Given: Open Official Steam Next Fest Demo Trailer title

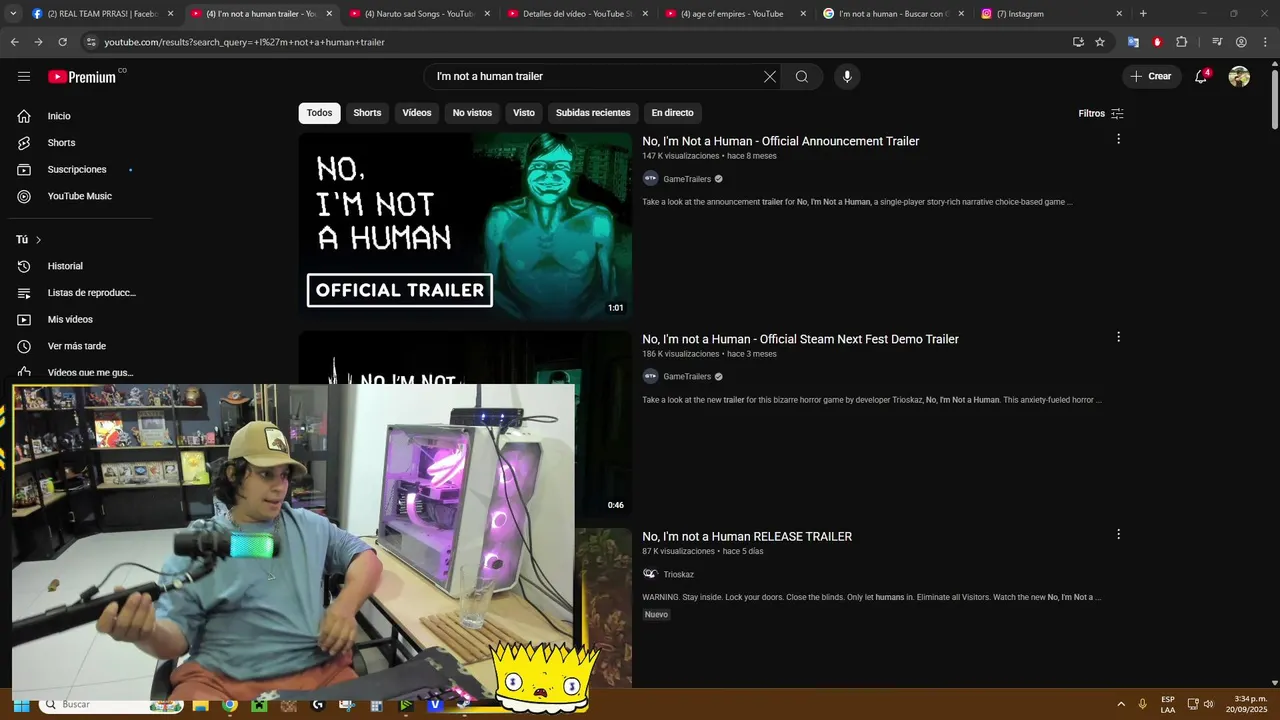Looking at the screenshot, I should pyautogui.click(x=800, y=339).
